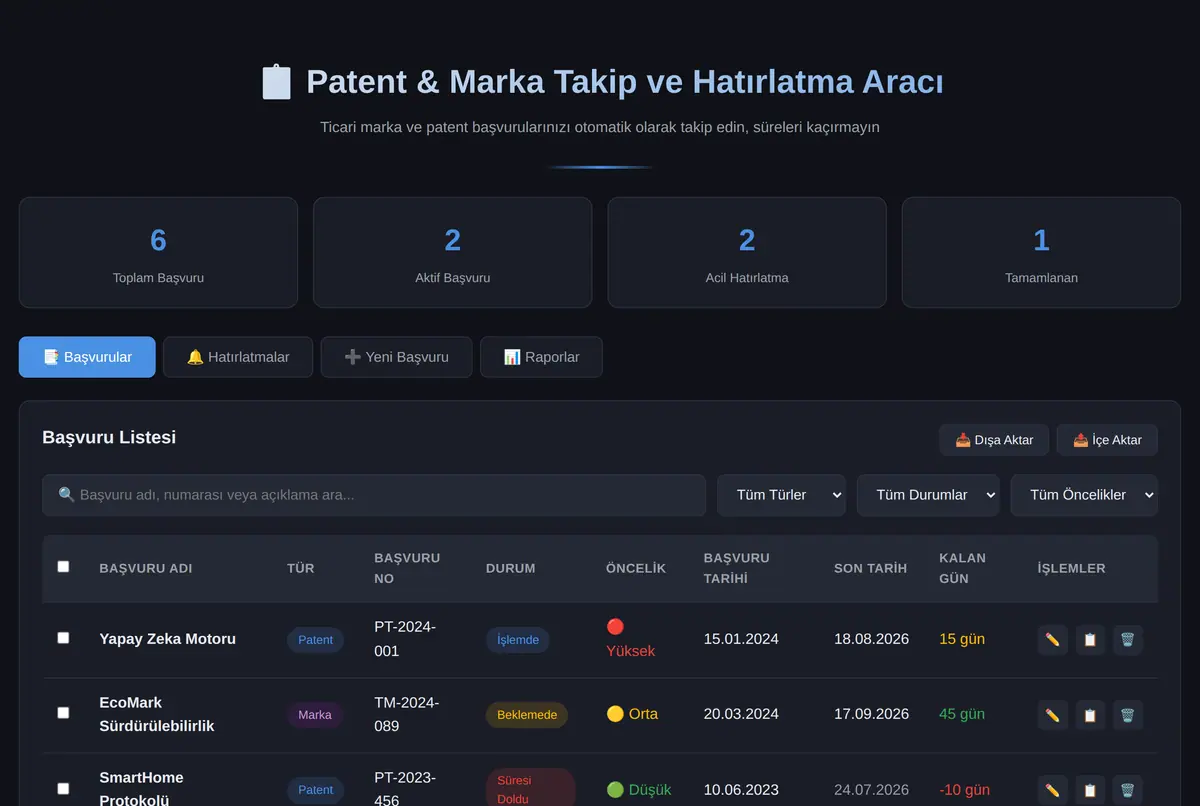Click the Aktif Başvuru stat card
This screenshot has height=806, width=1200.
pos(453,252)
